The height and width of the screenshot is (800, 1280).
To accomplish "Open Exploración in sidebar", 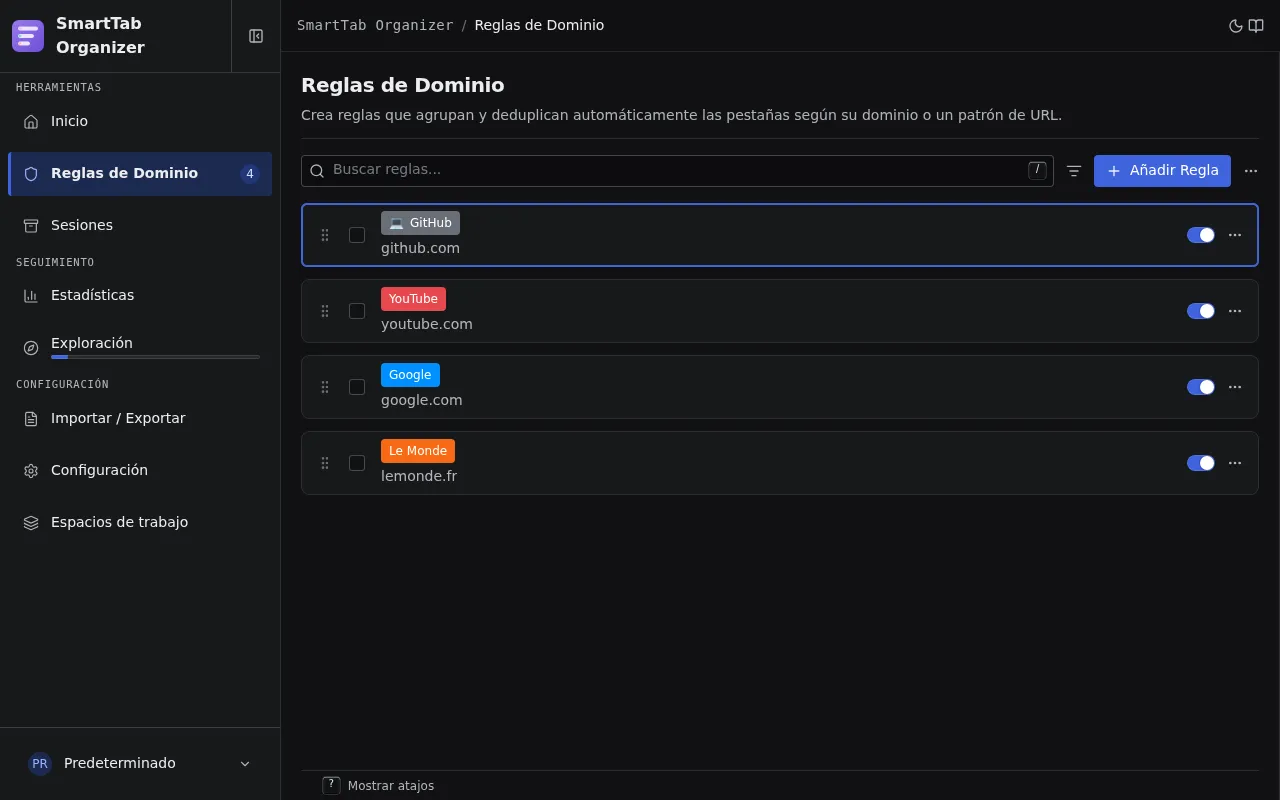I will (x=140, y=347).
